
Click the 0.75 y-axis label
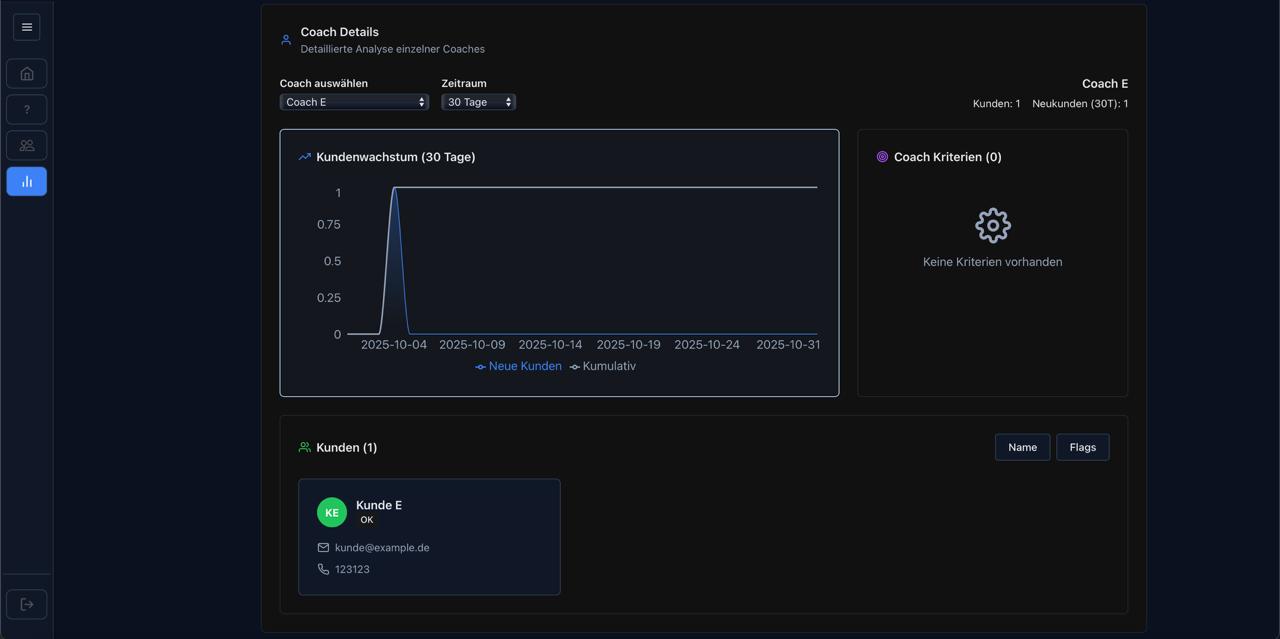[329, 225]
